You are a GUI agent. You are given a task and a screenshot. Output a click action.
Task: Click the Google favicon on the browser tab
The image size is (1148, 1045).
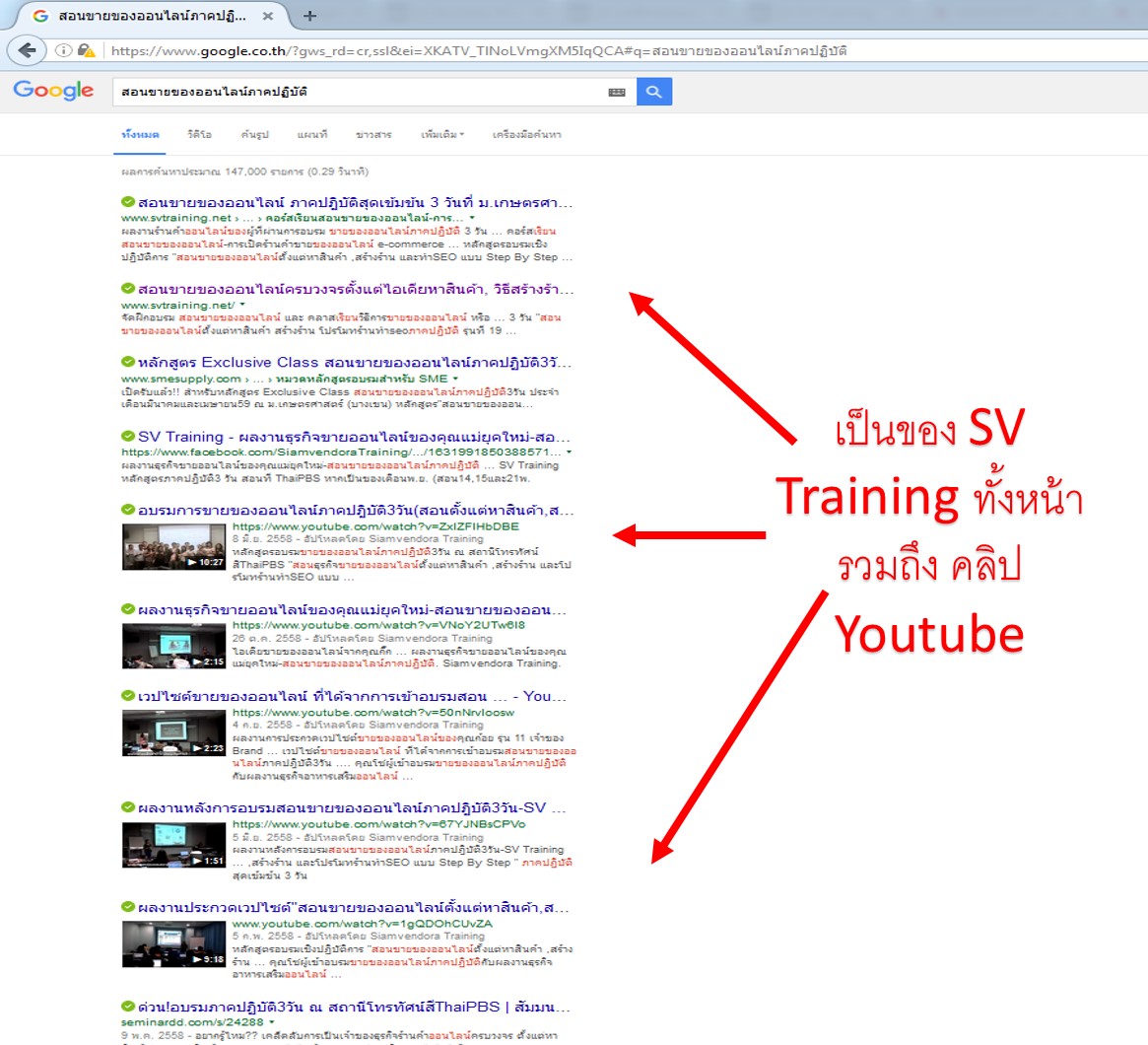click(41, 16)
